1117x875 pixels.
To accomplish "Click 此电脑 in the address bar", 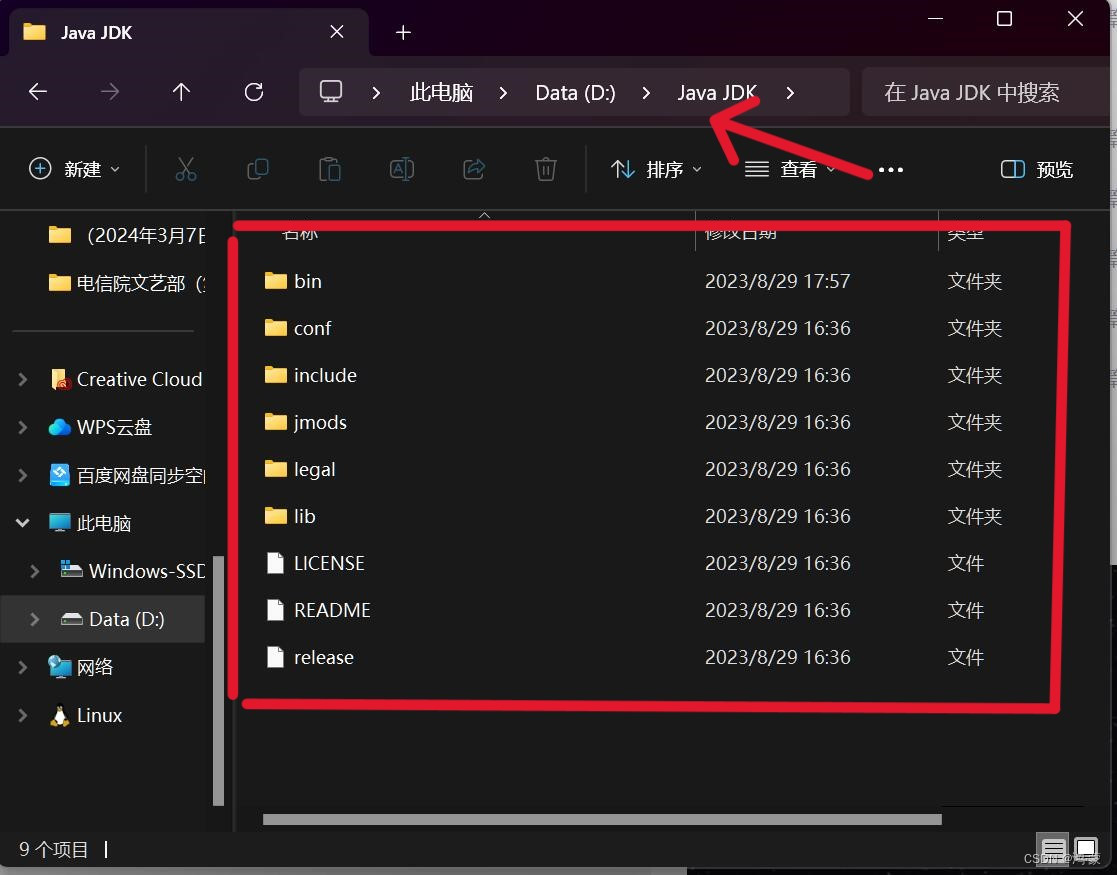I will click(x=441, y=93).
